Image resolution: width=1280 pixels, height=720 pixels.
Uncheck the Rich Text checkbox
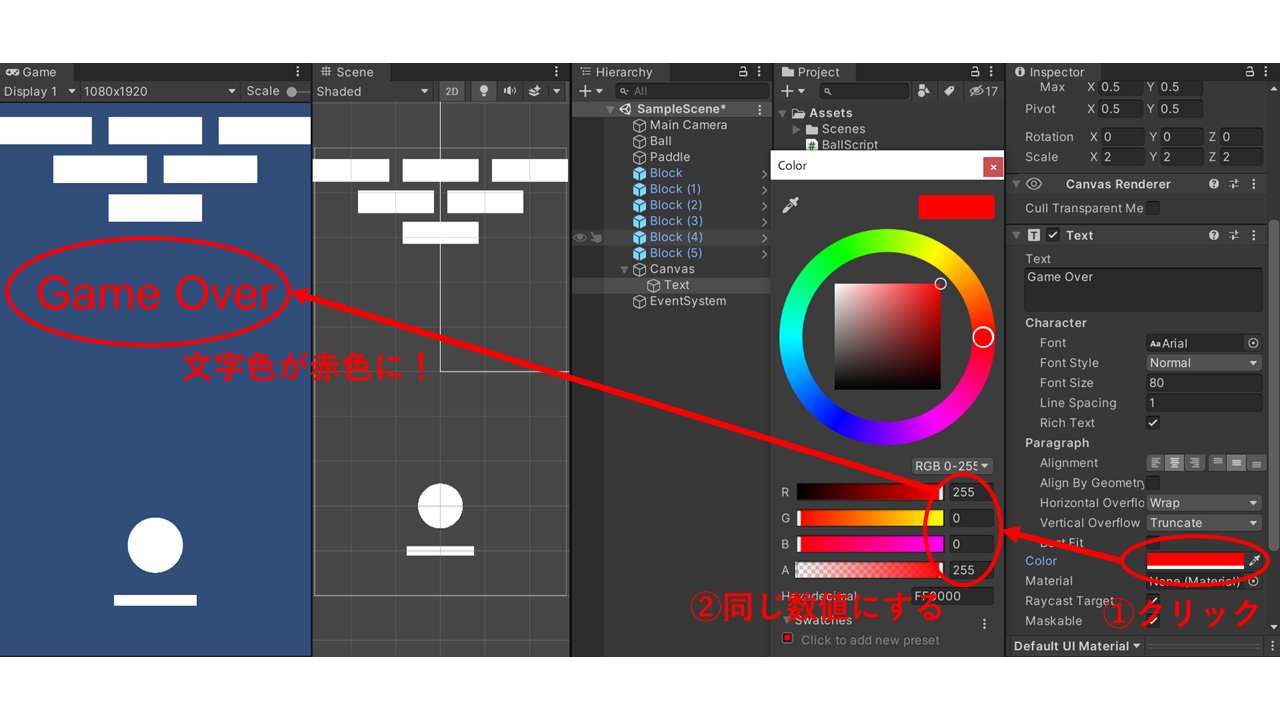point(1153,423)
